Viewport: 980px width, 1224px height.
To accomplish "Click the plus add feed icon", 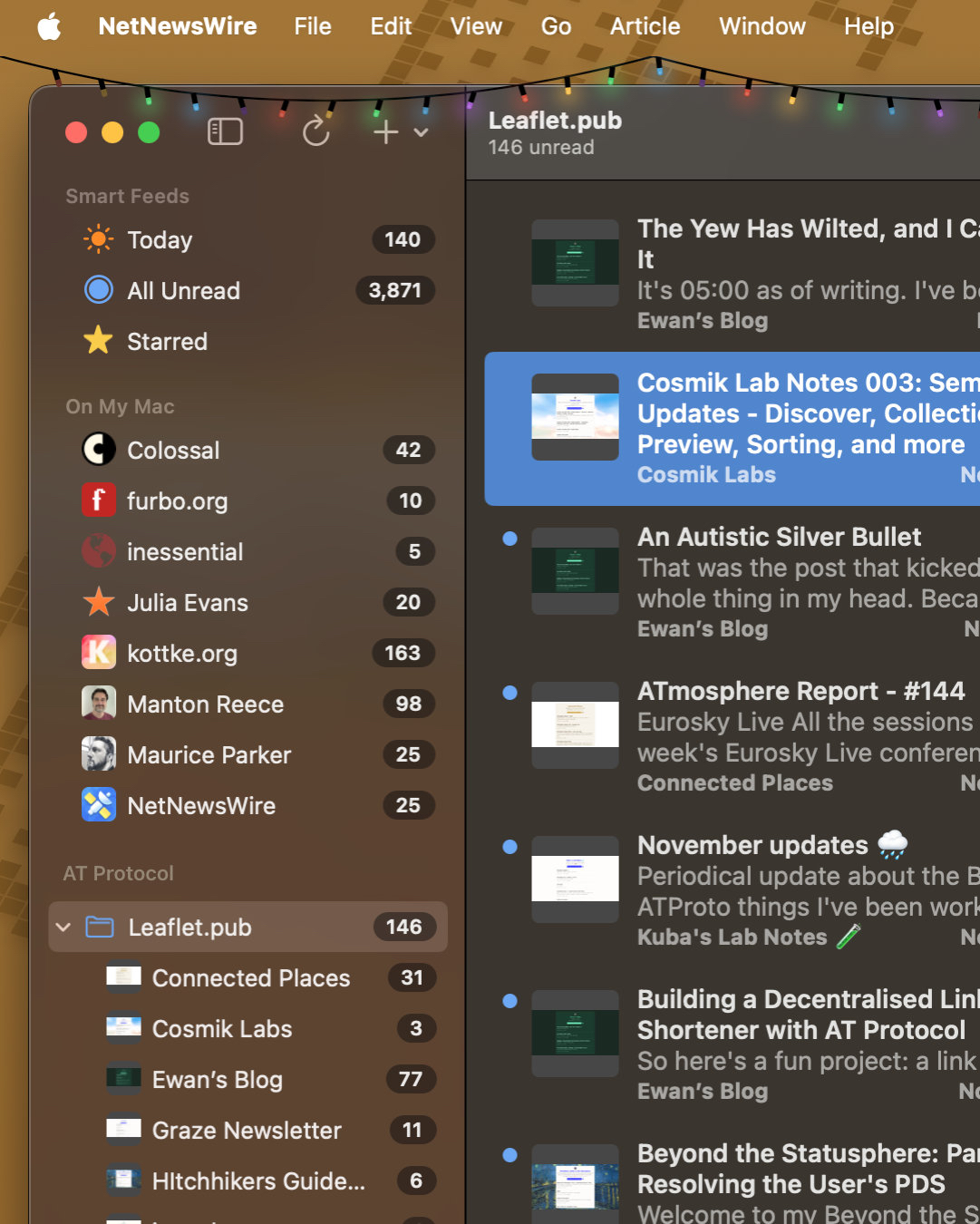I will tap(385, 132).
